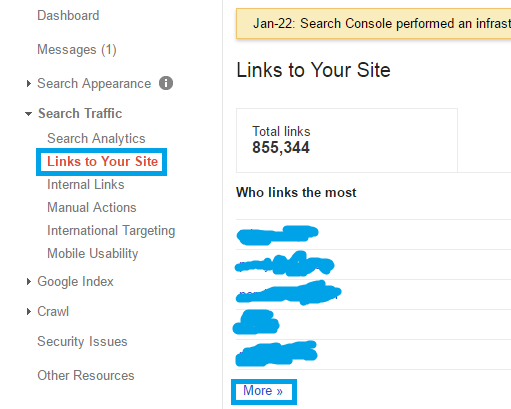Screen dimensions: 511x409
Task: Expand the Crawl section arrow
Action: coord(29,312)
